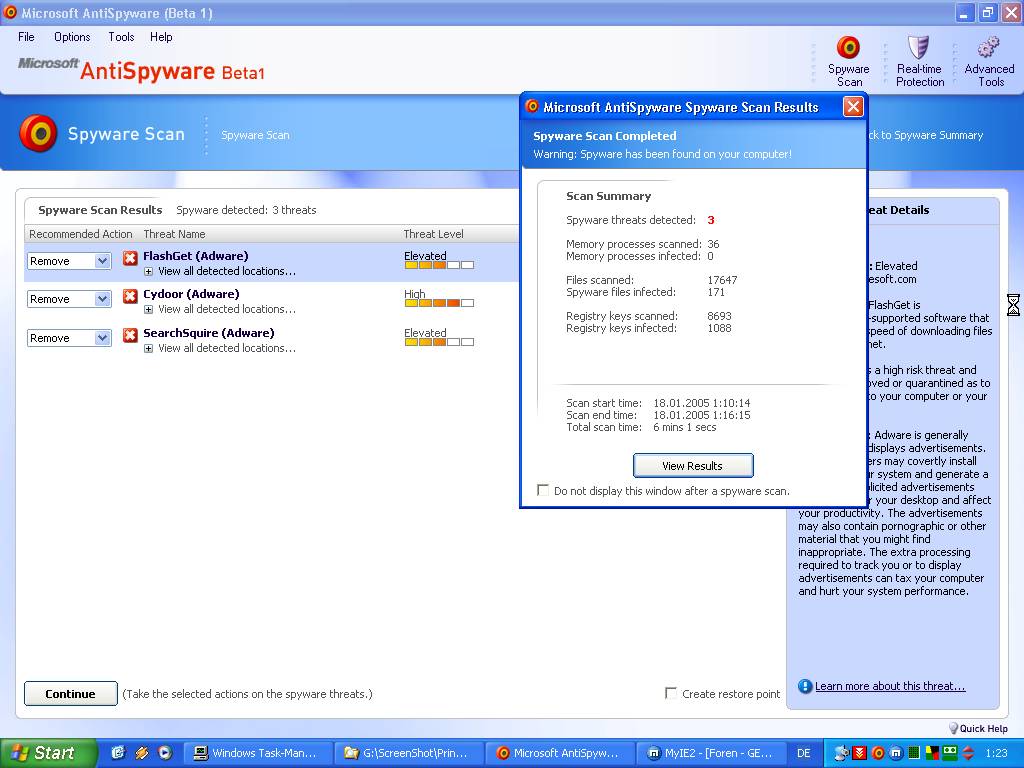Expand detected locations under FlashGet
This screenshot has width=1024, height=768.
click(148, 272)
